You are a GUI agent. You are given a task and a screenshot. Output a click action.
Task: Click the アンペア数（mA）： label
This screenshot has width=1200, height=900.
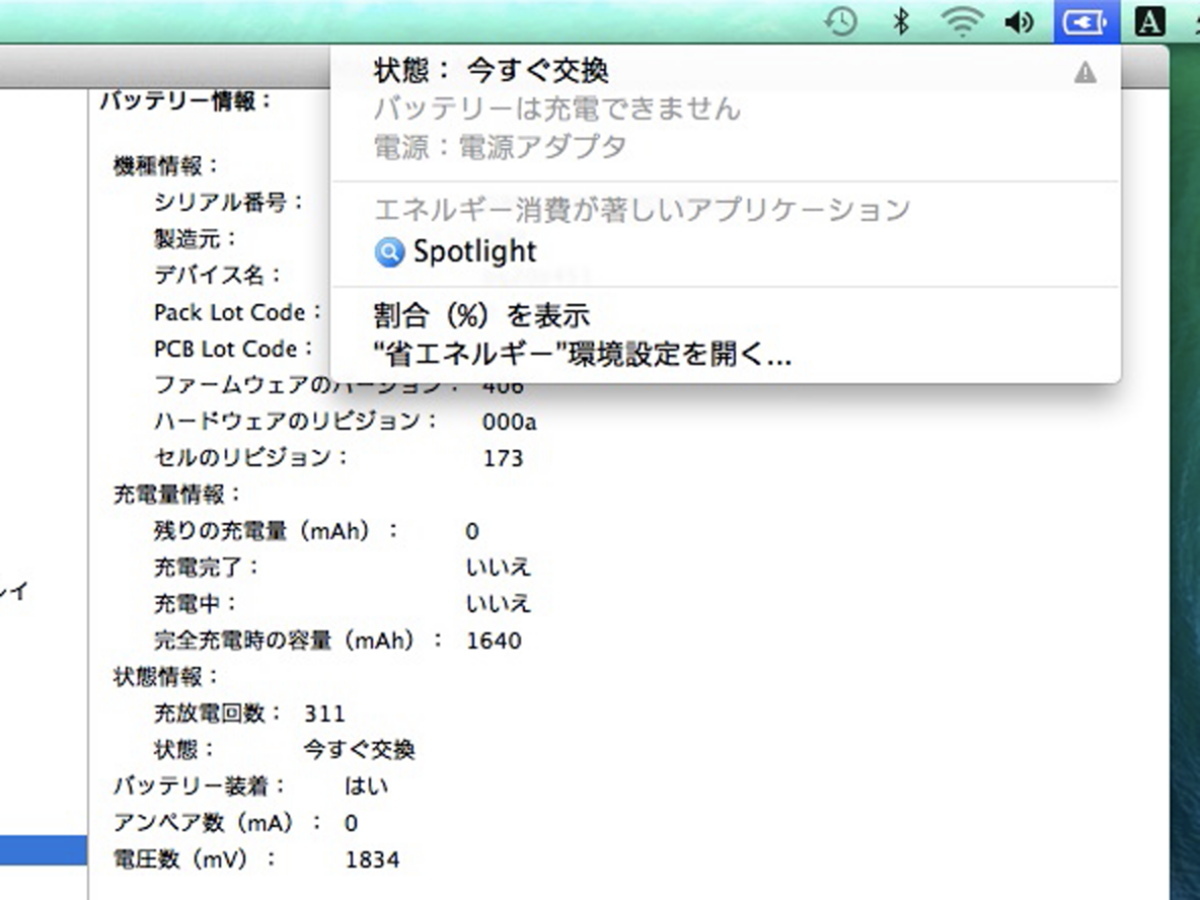click(218, 823)
